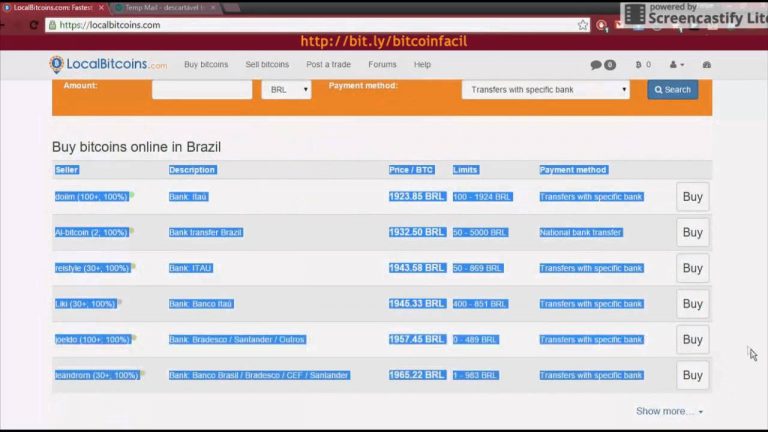The height and width of the screenshot is (432, 768).
Task: Click the '50 - 5000 BRL' limits cell
Action: tap(480, 232)
